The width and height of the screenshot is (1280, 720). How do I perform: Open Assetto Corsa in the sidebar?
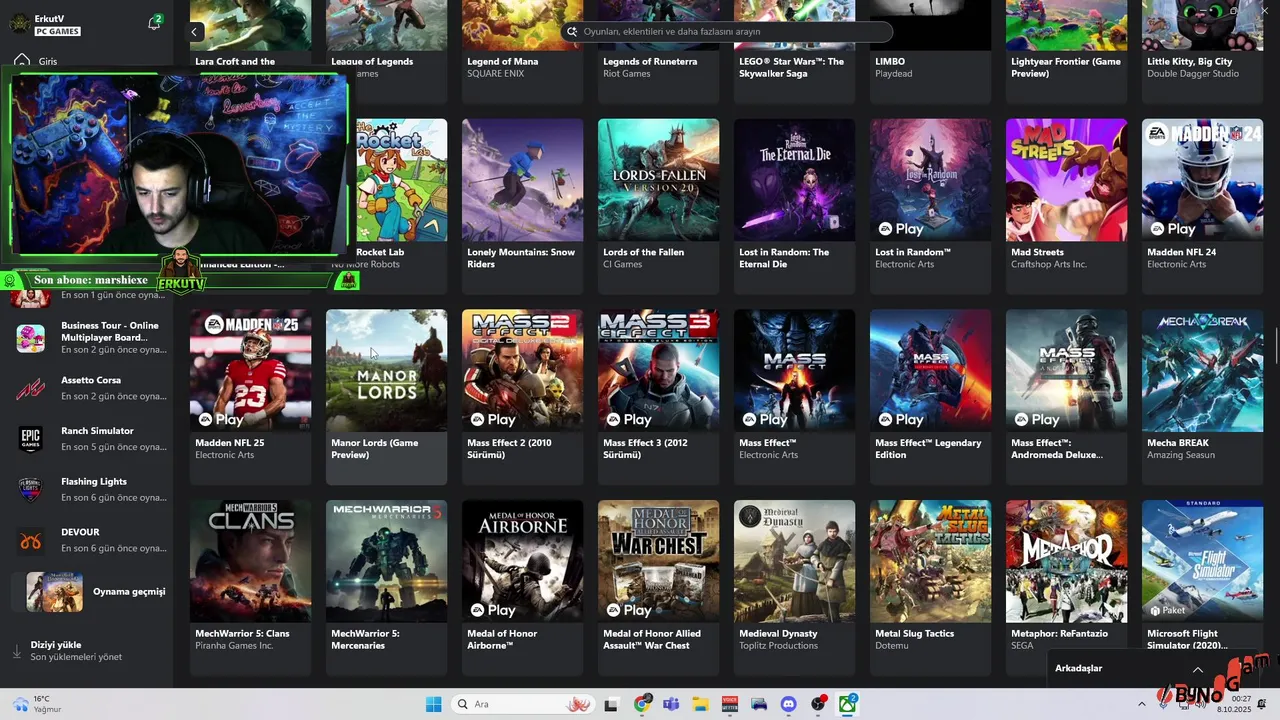tap(92, 388)
